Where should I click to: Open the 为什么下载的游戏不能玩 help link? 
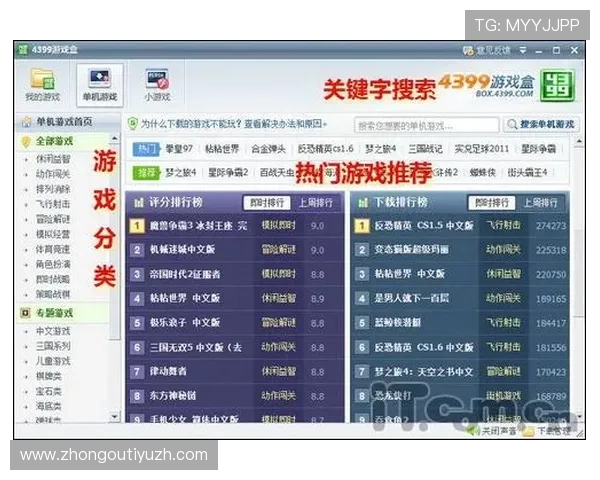(x=233, y=124)
